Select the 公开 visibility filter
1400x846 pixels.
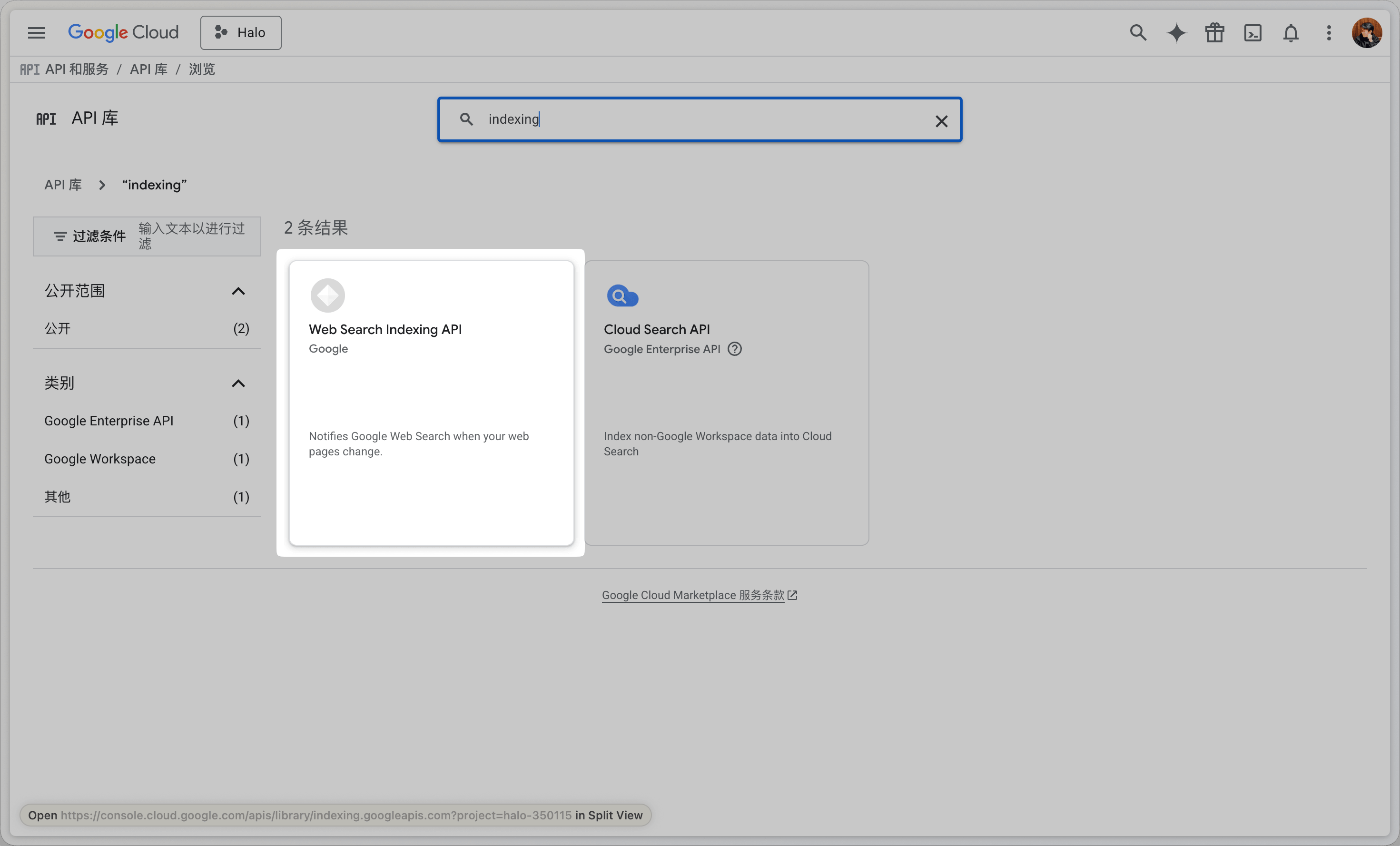(147, 328)
